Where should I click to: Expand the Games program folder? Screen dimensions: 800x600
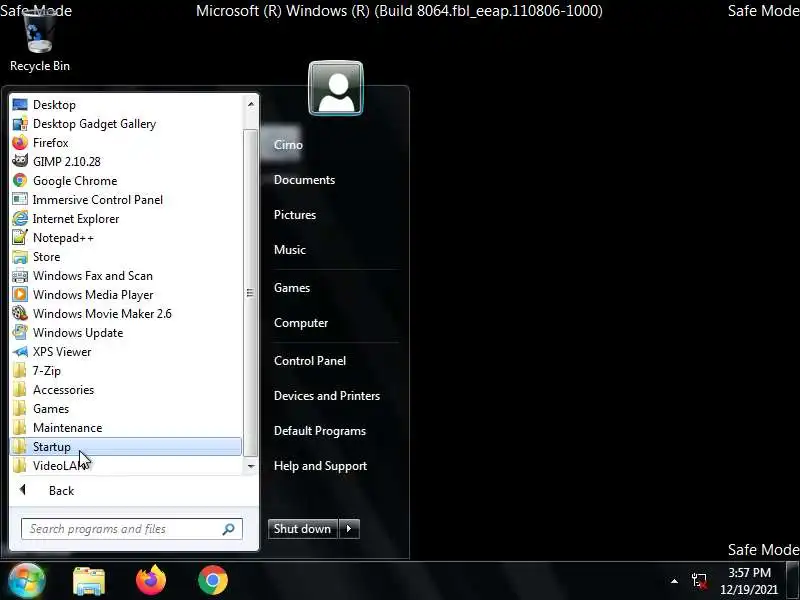pos(126,409)
